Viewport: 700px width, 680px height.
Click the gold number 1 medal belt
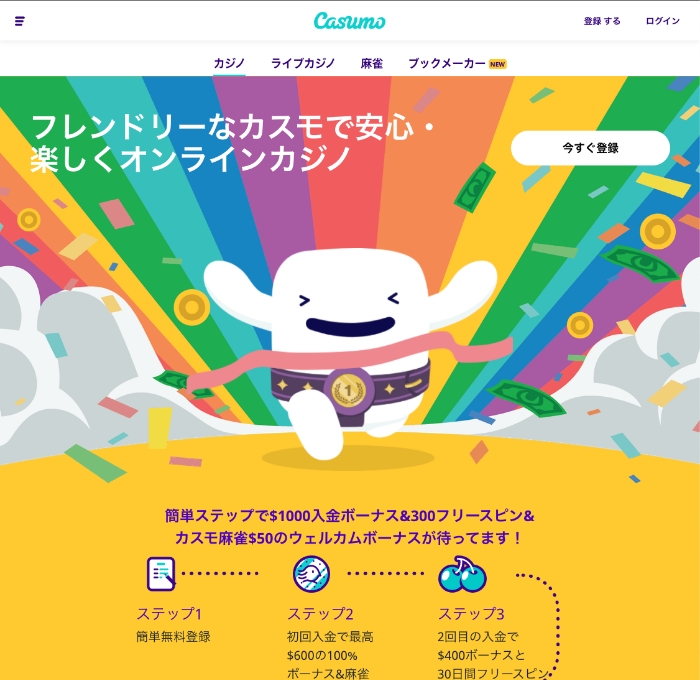click(350, 388)
